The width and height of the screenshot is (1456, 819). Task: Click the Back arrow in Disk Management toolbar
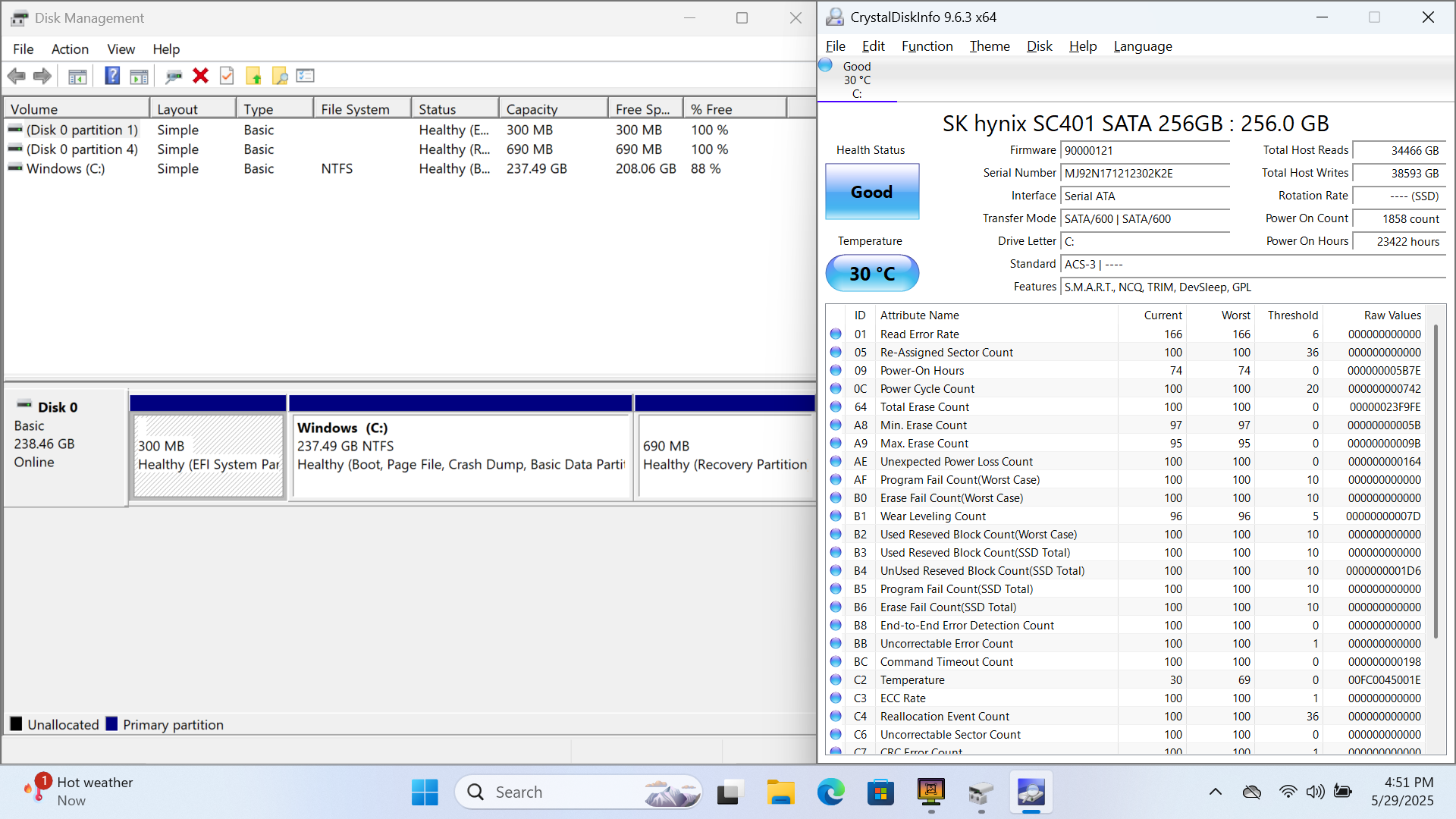click(x=17, y=76)
